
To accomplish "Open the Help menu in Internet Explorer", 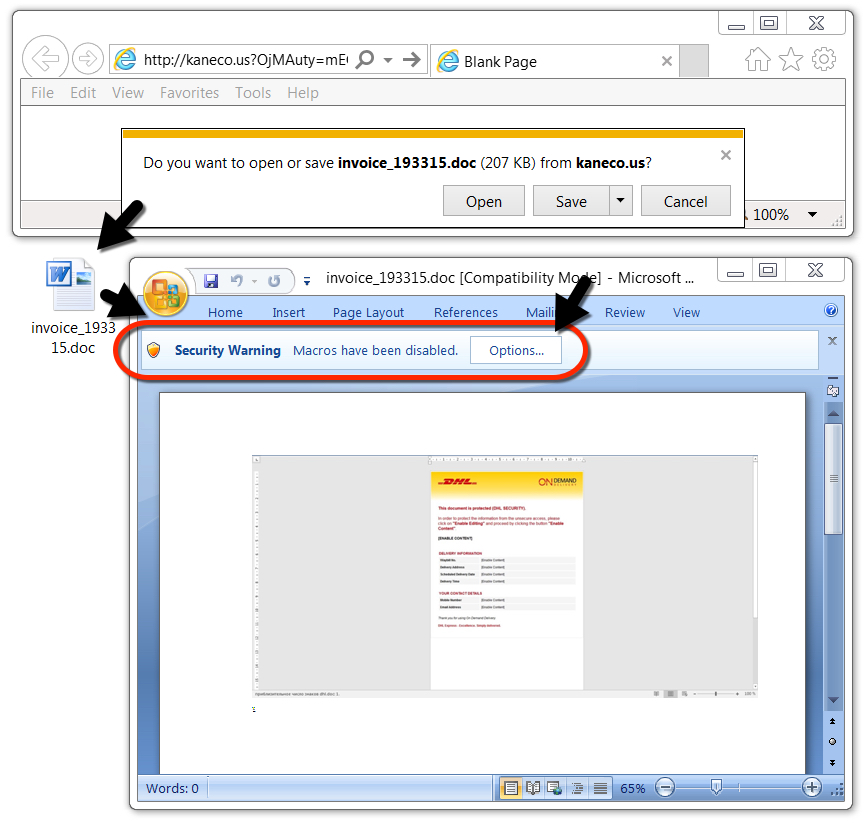I will pyautogui.click(x=302, y=92).
